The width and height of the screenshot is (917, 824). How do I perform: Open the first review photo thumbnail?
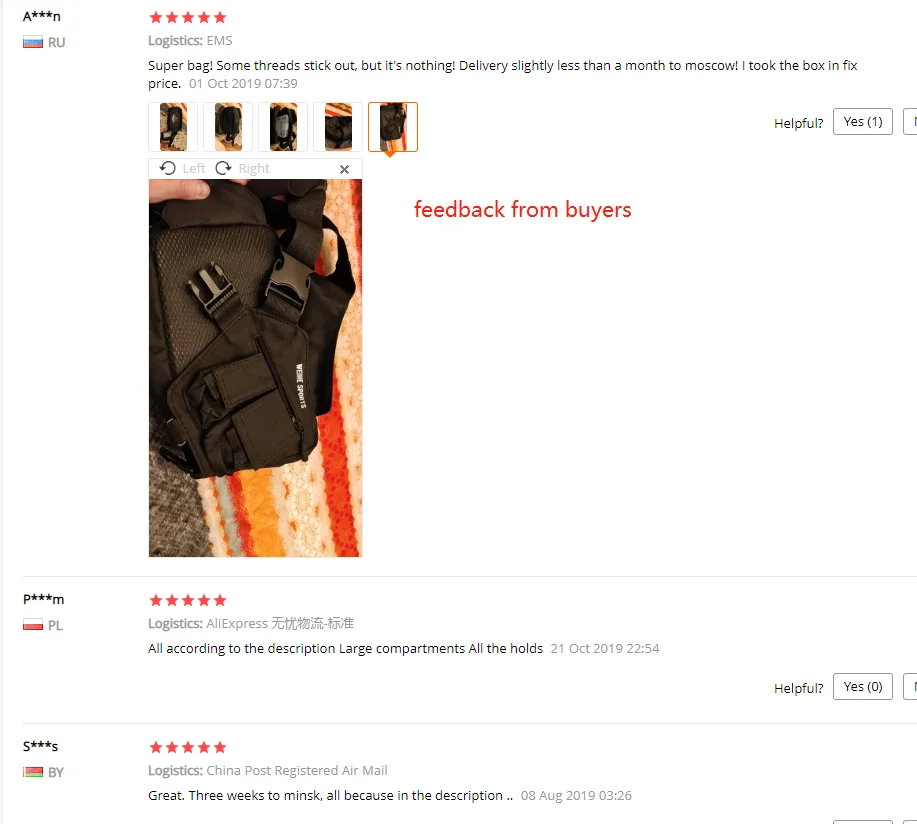173,127
